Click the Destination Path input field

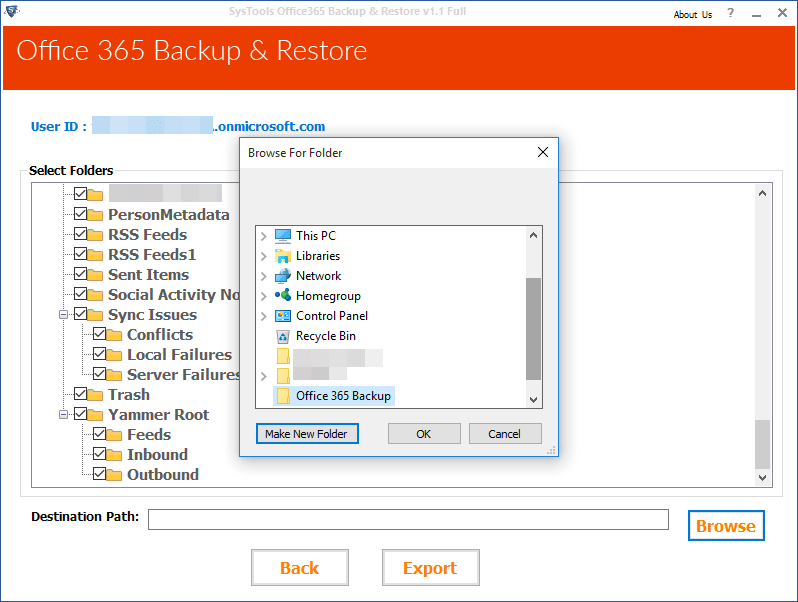point(408,520)
